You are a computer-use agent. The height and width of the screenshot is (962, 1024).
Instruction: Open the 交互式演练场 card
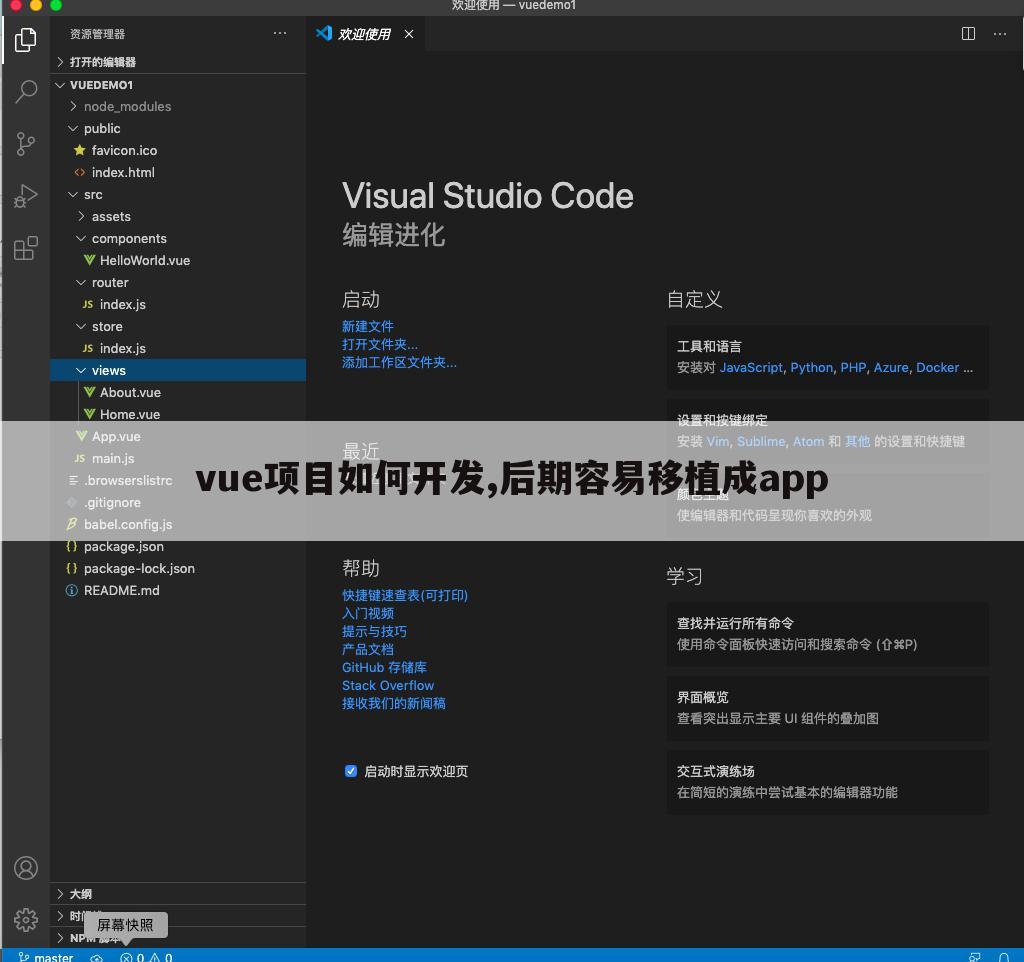[x=827, y=782]
